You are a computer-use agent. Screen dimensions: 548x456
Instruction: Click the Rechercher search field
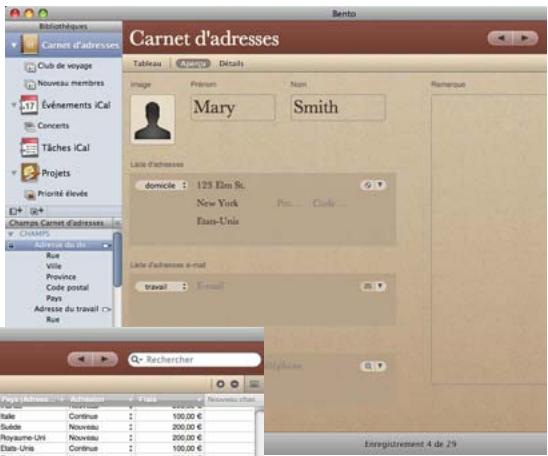tap(195, 360)
